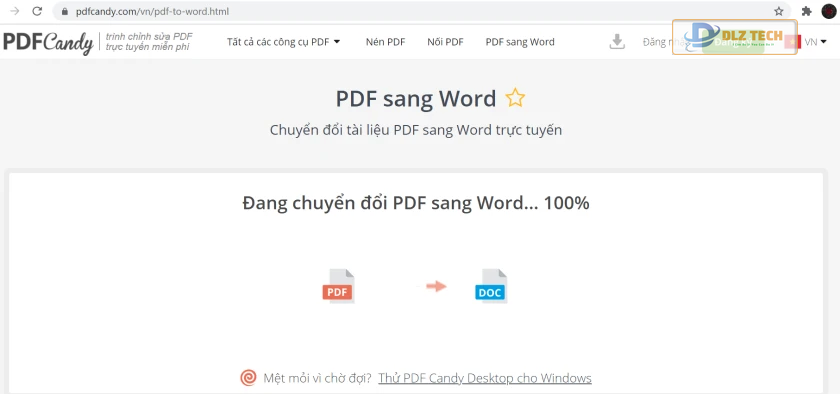Add PDF sang Word to favorites star

click(515, 98)
